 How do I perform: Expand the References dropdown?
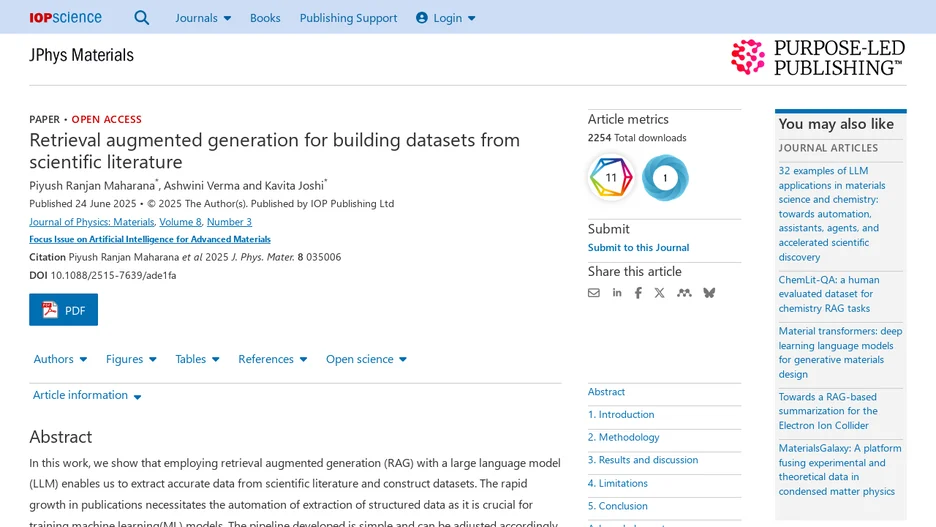(x=273, y=359)
